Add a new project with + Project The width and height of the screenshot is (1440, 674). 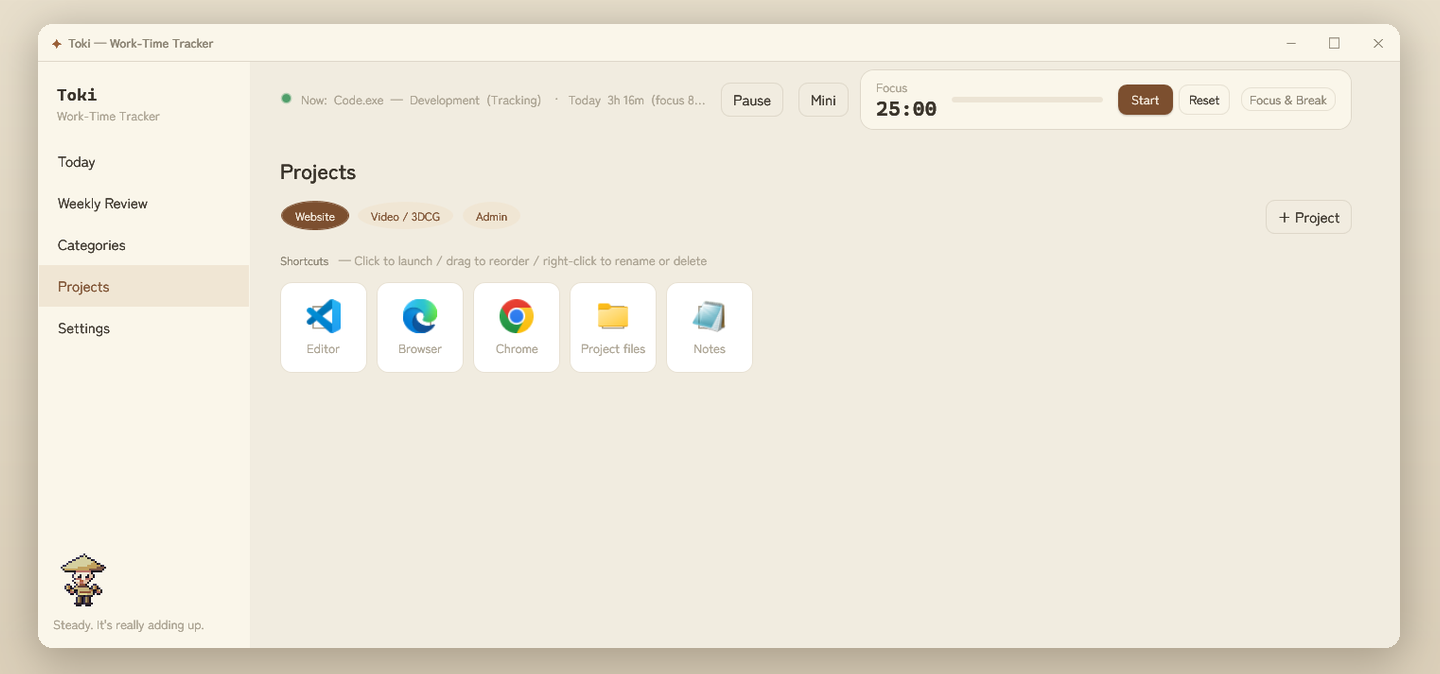click(1308, 217)
